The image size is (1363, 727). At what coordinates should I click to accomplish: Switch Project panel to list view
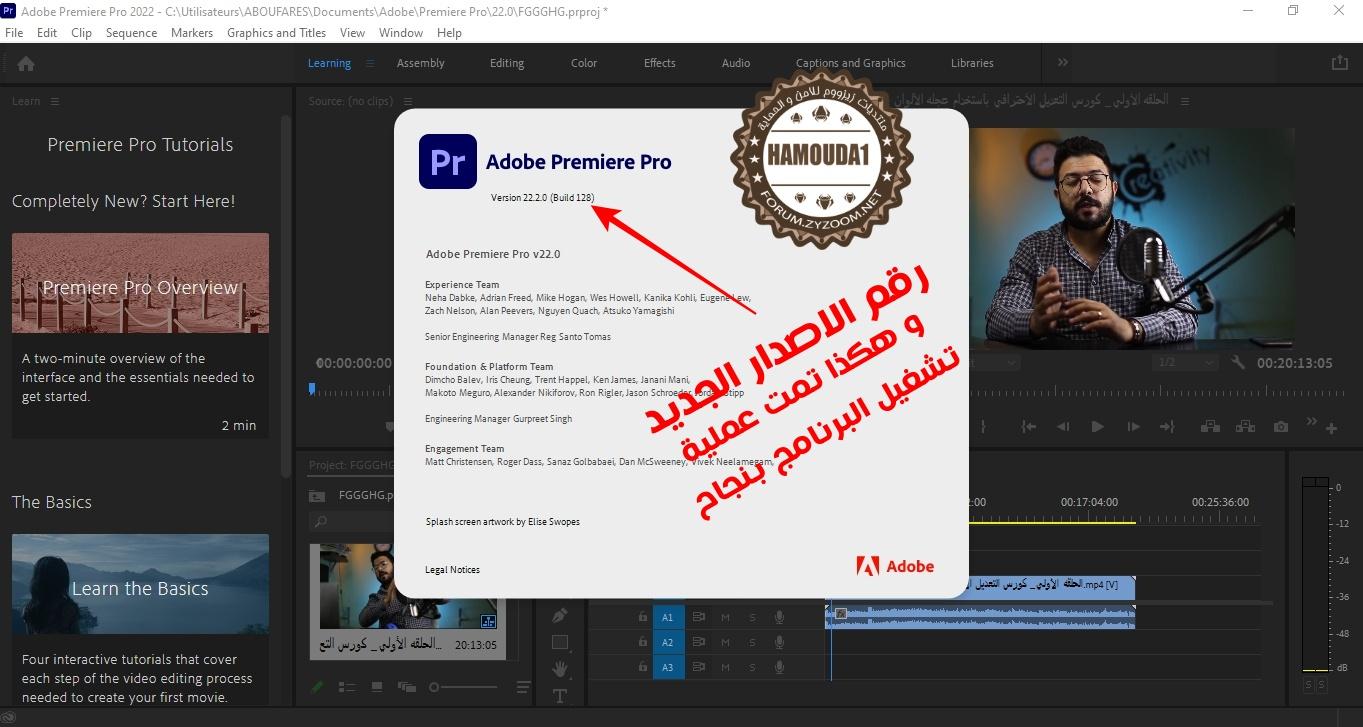pos(347,687)
